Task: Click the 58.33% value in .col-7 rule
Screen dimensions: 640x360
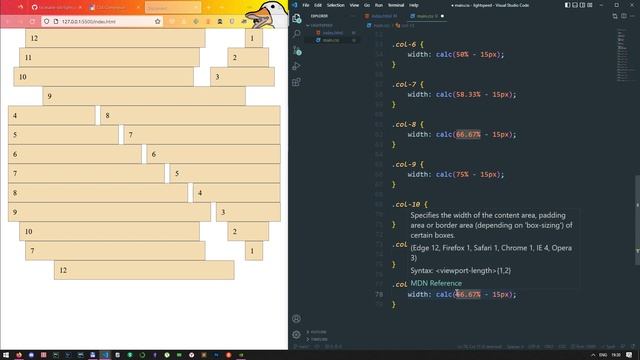Action: point(468,94)
